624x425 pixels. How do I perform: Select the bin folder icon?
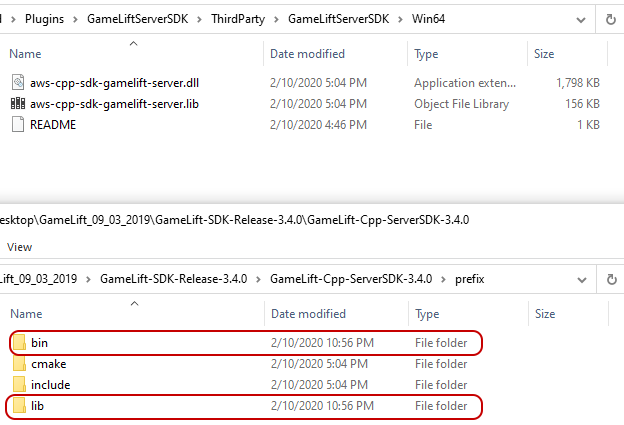19,342
